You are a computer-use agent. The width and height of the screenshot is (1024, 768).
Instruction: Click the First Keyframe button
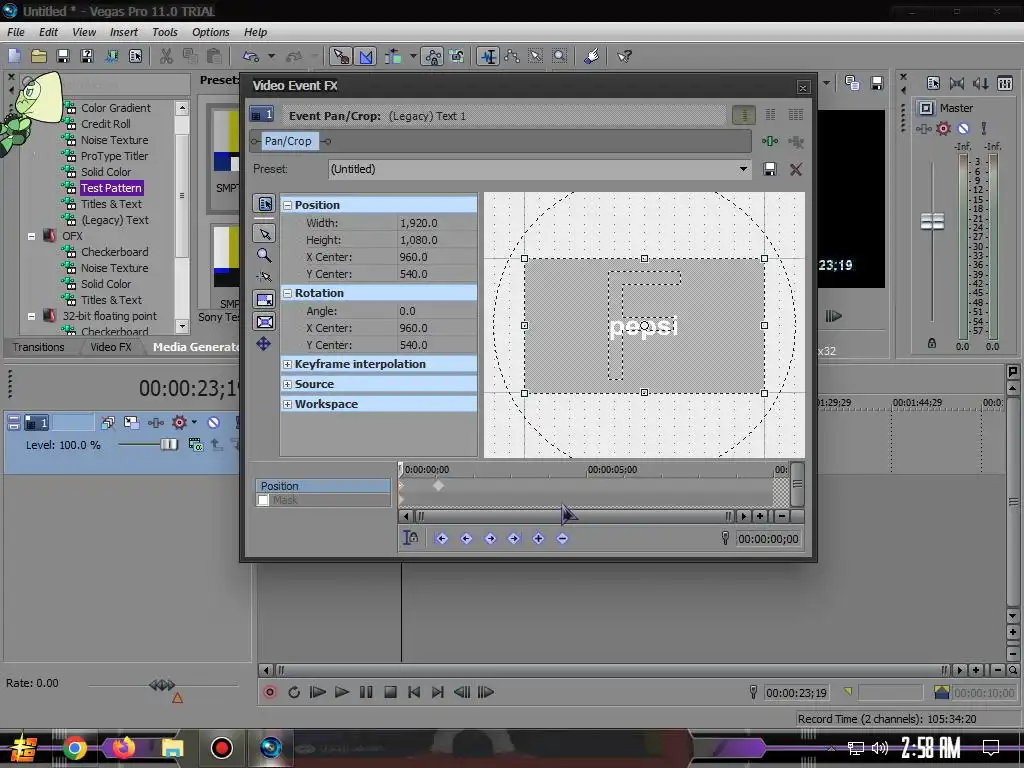tap(441, 539)
